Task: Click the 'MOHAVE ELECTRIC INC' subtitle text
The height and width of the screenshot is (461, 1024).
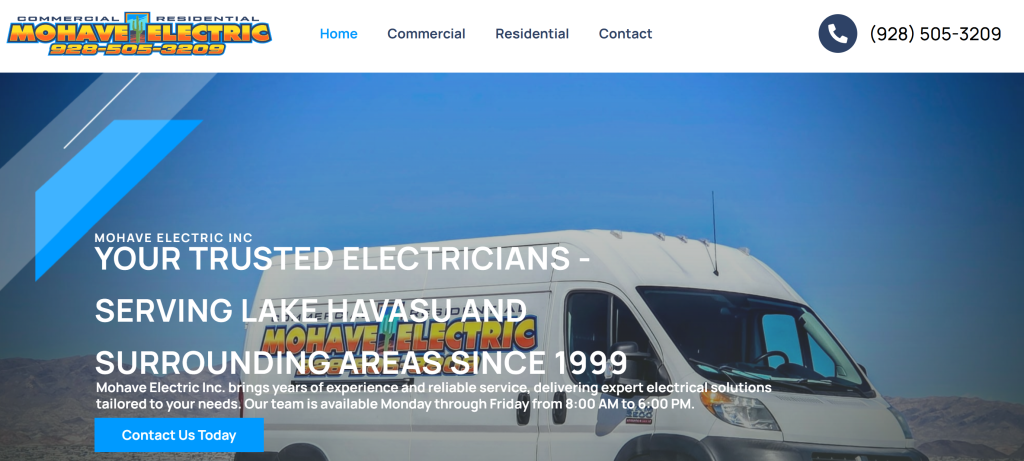Action: point(174,238)
